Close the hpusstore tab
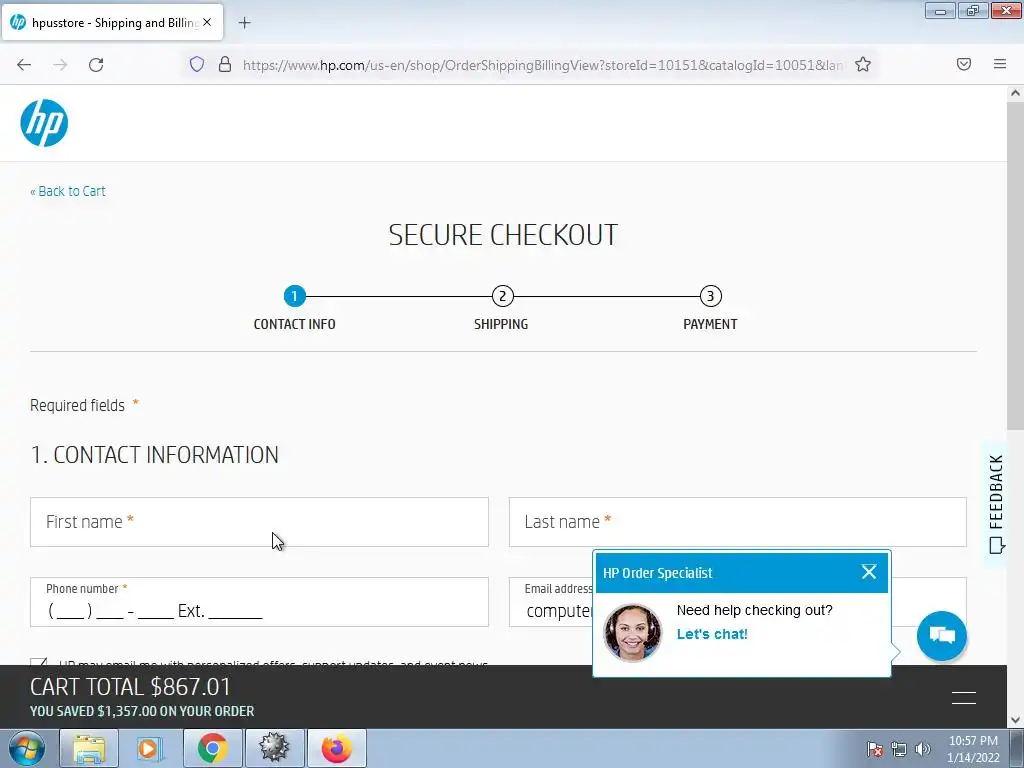Screen dimensions: 1024x768 [207, 22]
